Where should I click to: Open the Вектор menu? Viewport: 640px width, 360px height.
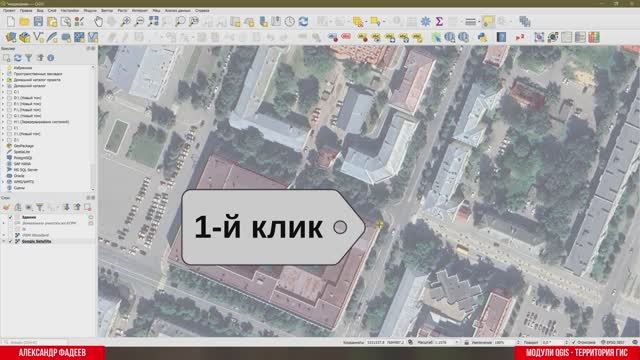[107, 11]
